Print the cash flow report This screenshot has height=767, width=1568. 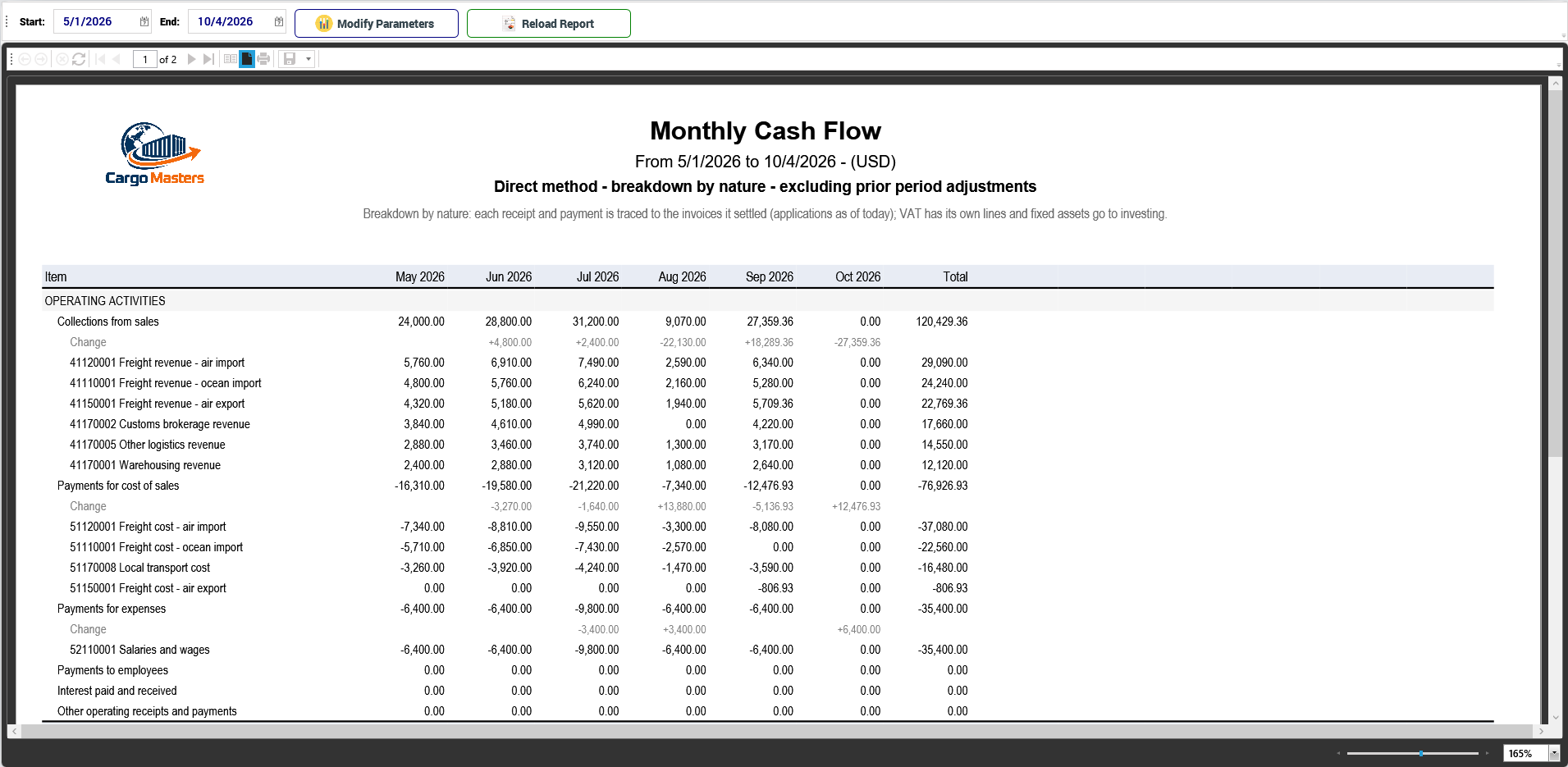click(x=263, y=59)
